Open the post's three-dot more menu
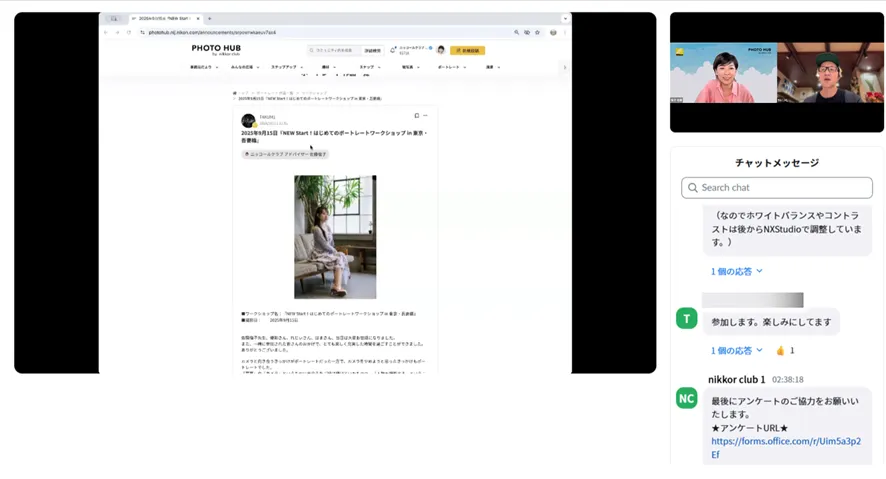The height and width of the screenshot is (479, 886). click(425, 116)
